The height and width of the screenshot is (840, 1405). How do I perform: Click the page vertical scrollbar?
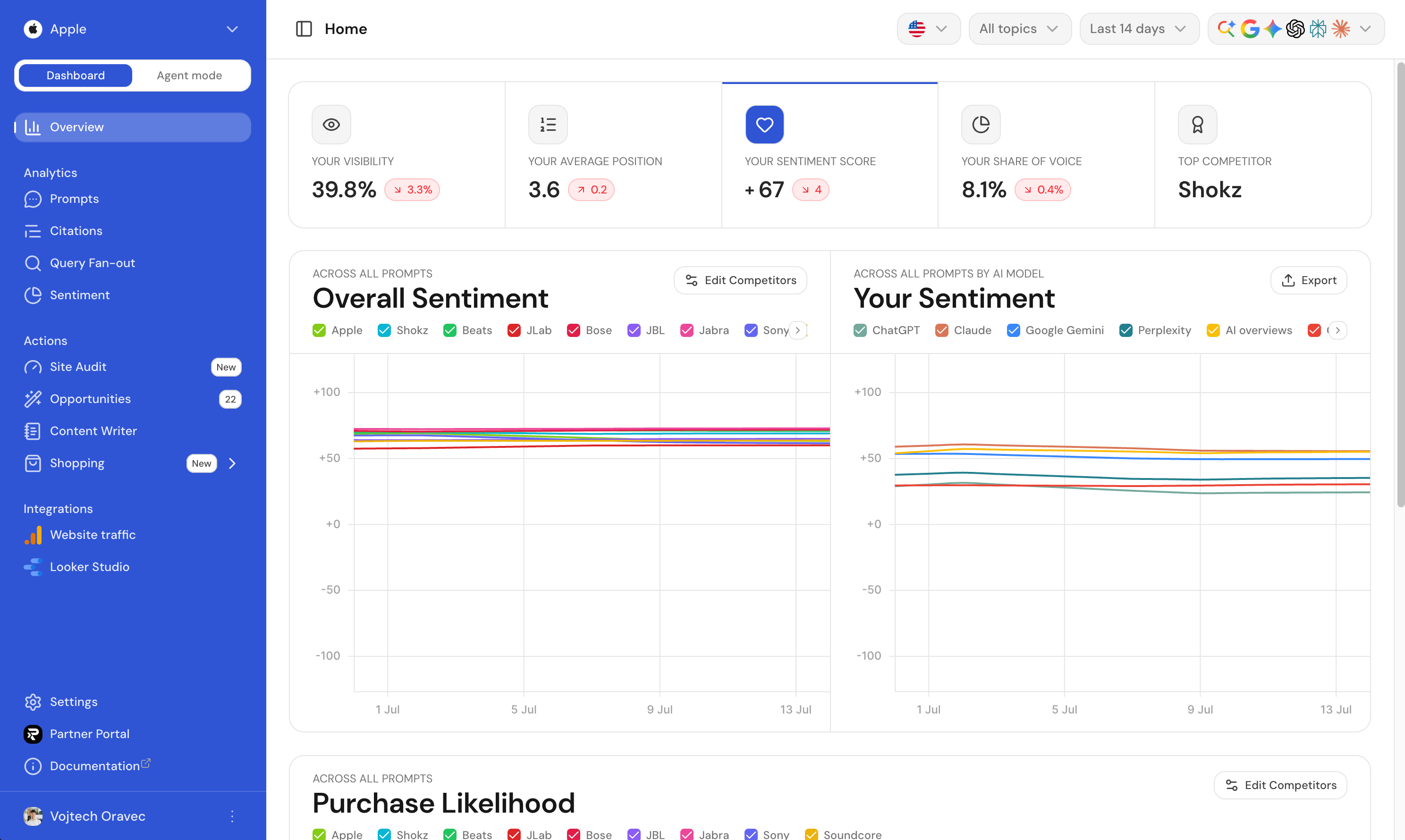1400,284
